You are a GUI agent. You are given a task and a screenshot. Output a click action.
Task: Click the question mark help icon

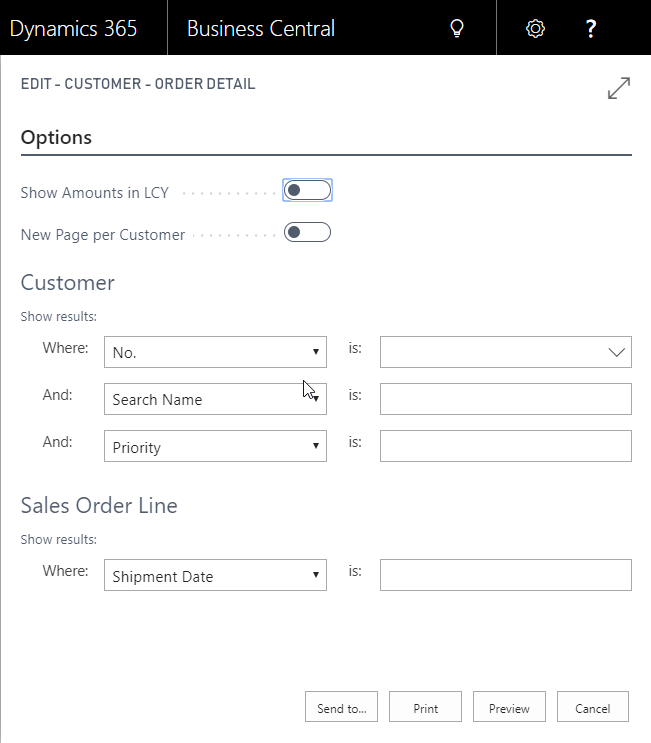click(590, 28)
